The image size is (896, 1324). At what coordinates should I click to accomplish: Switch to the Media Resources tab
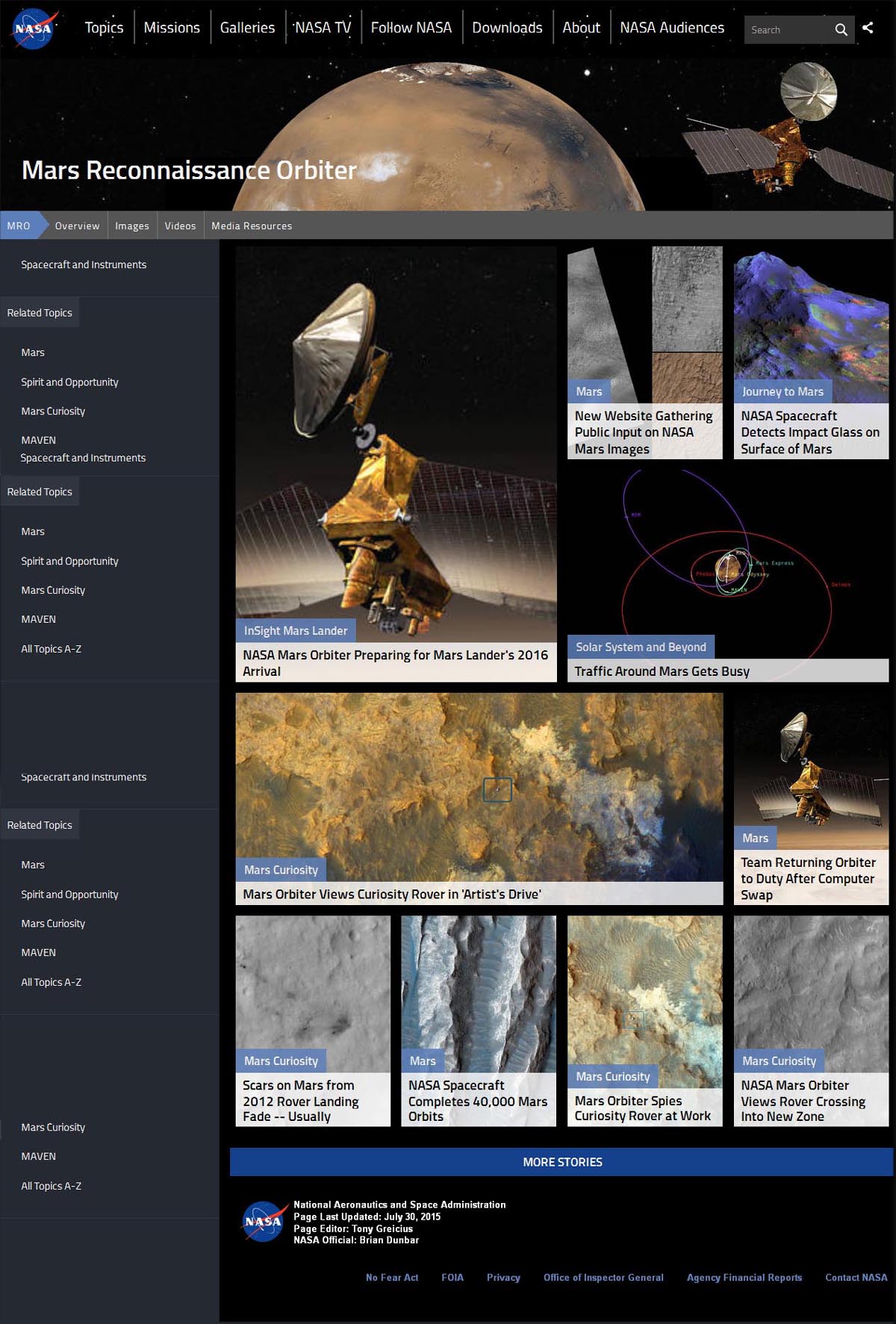252,226
